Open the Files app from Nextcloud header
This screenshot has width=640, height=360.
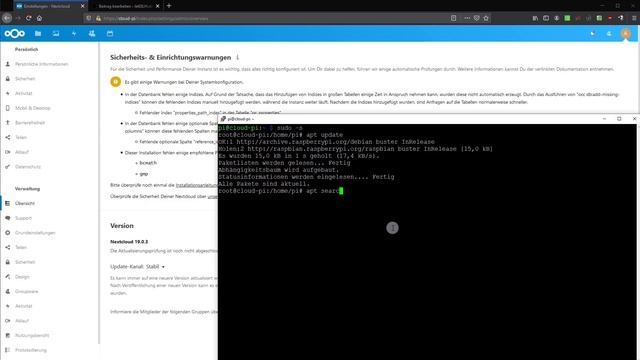pyautogui.click(x=38, y=33)
